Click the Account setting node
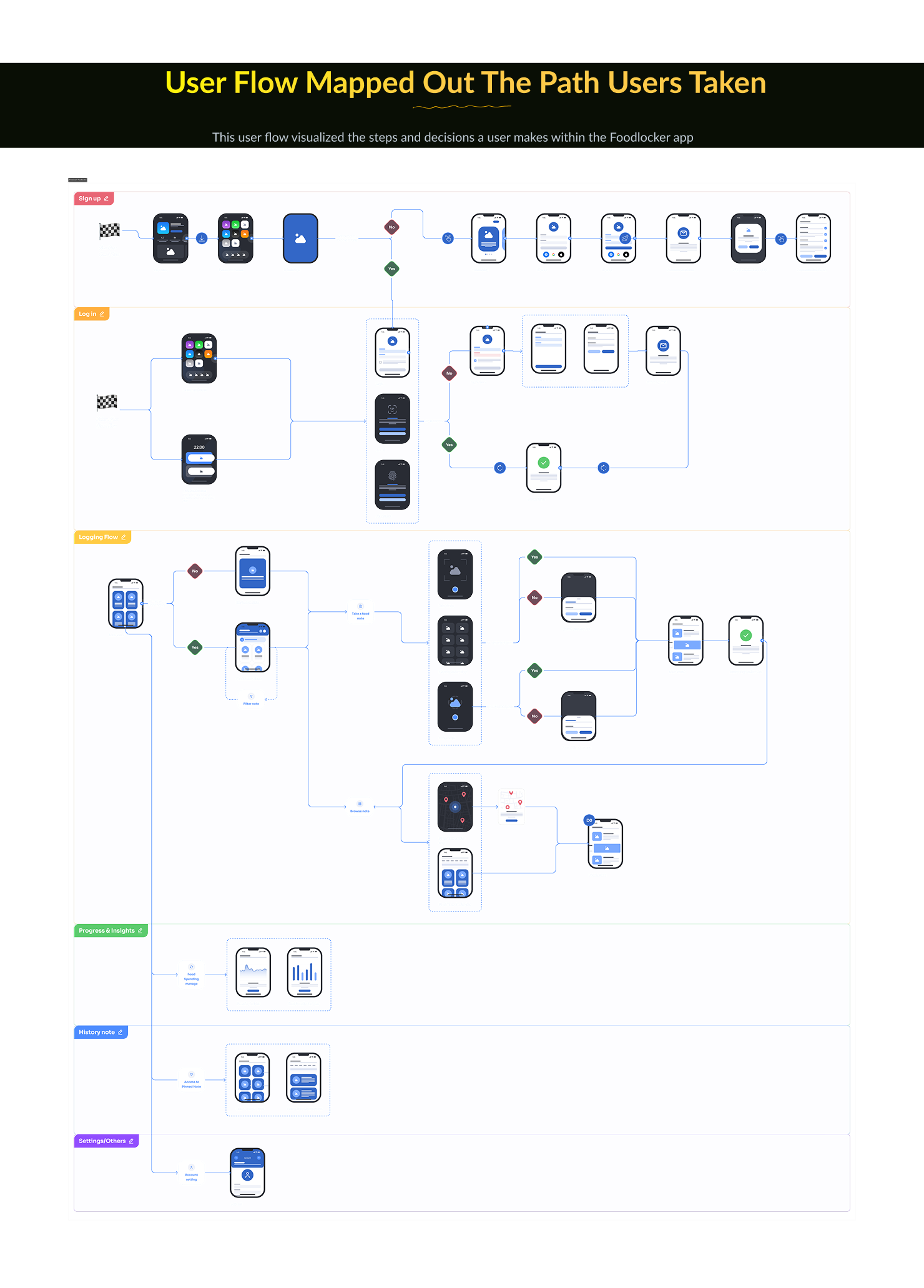The height and width of the screenshot is (1288, 924). [191, 1172]
